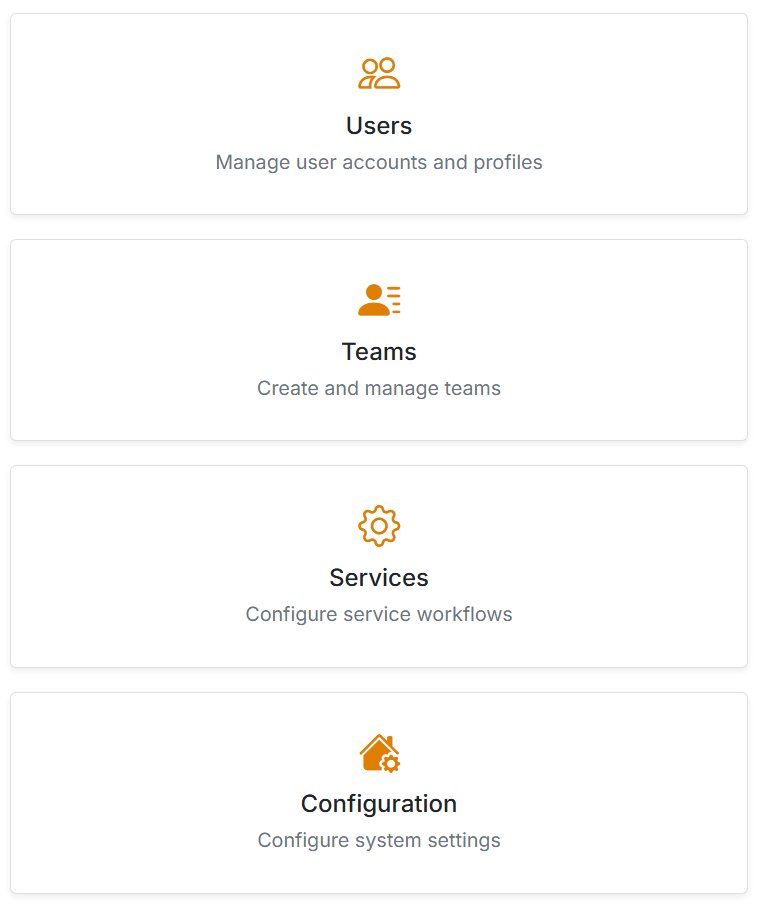763x916 pixels.
Task: Open the Configuration section
Action: pyautogui.click(x=379, y=792)
